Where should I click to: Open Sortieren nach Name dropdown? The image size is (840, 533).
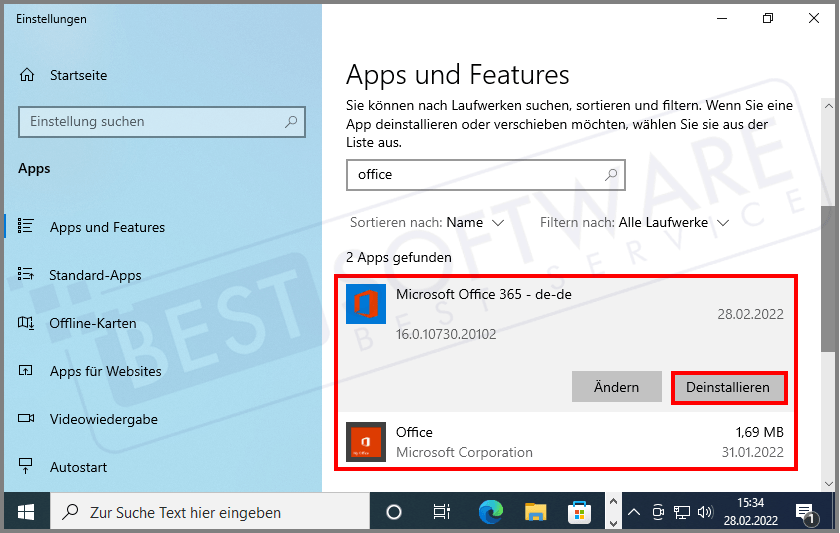click(427, 222)
